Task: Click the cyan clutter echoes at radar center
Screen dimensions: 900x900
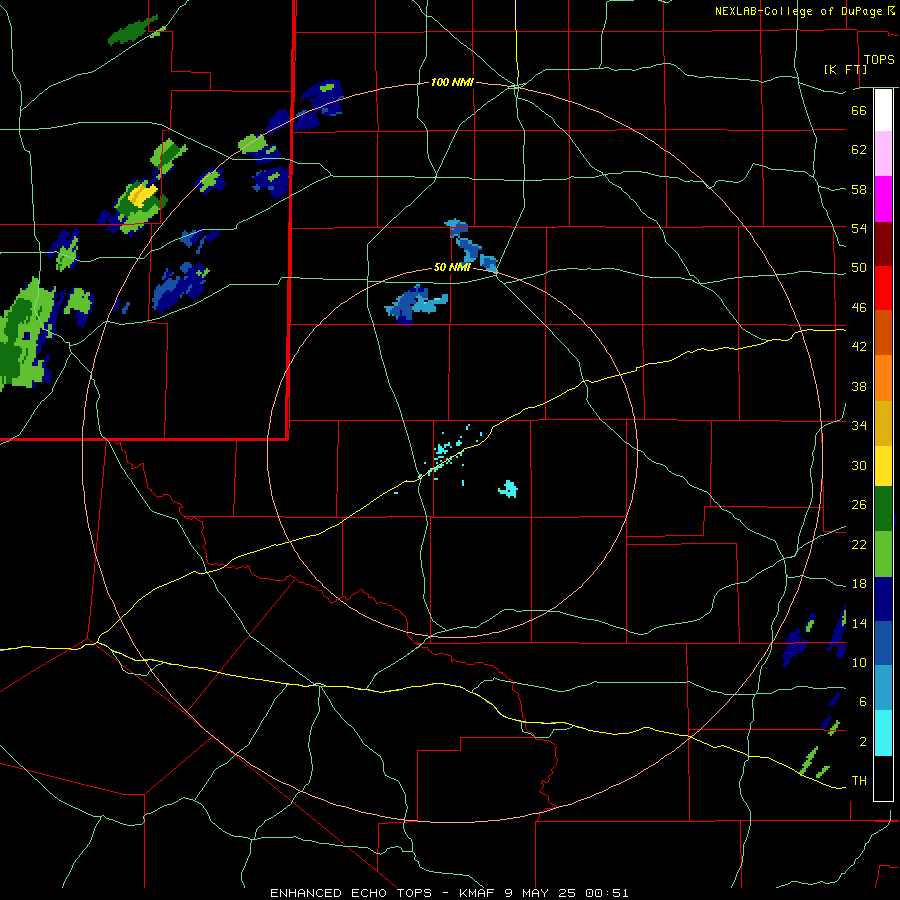Action: (447, 455)
